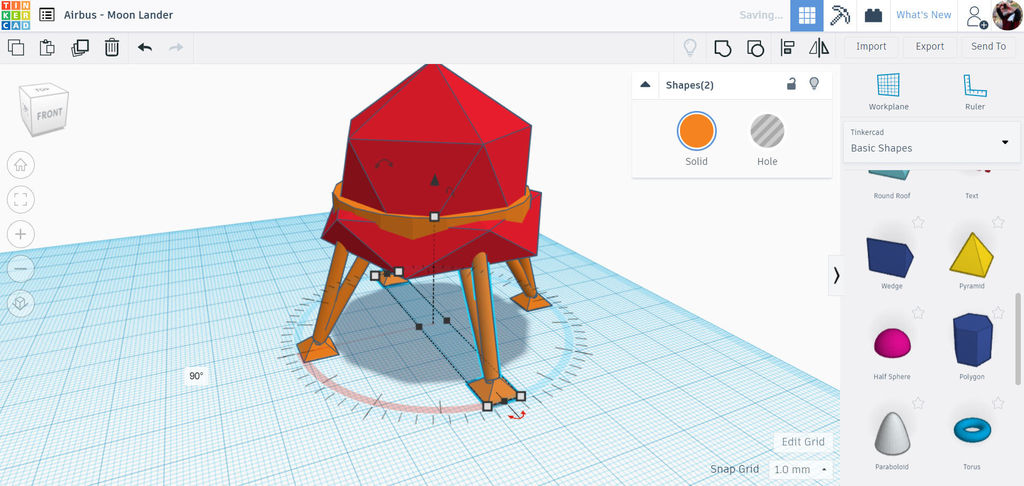Viewport: 1024px width, 486px height.
Task: Click the Duplicate and repeat icon
Action: (x=80, y=48)
